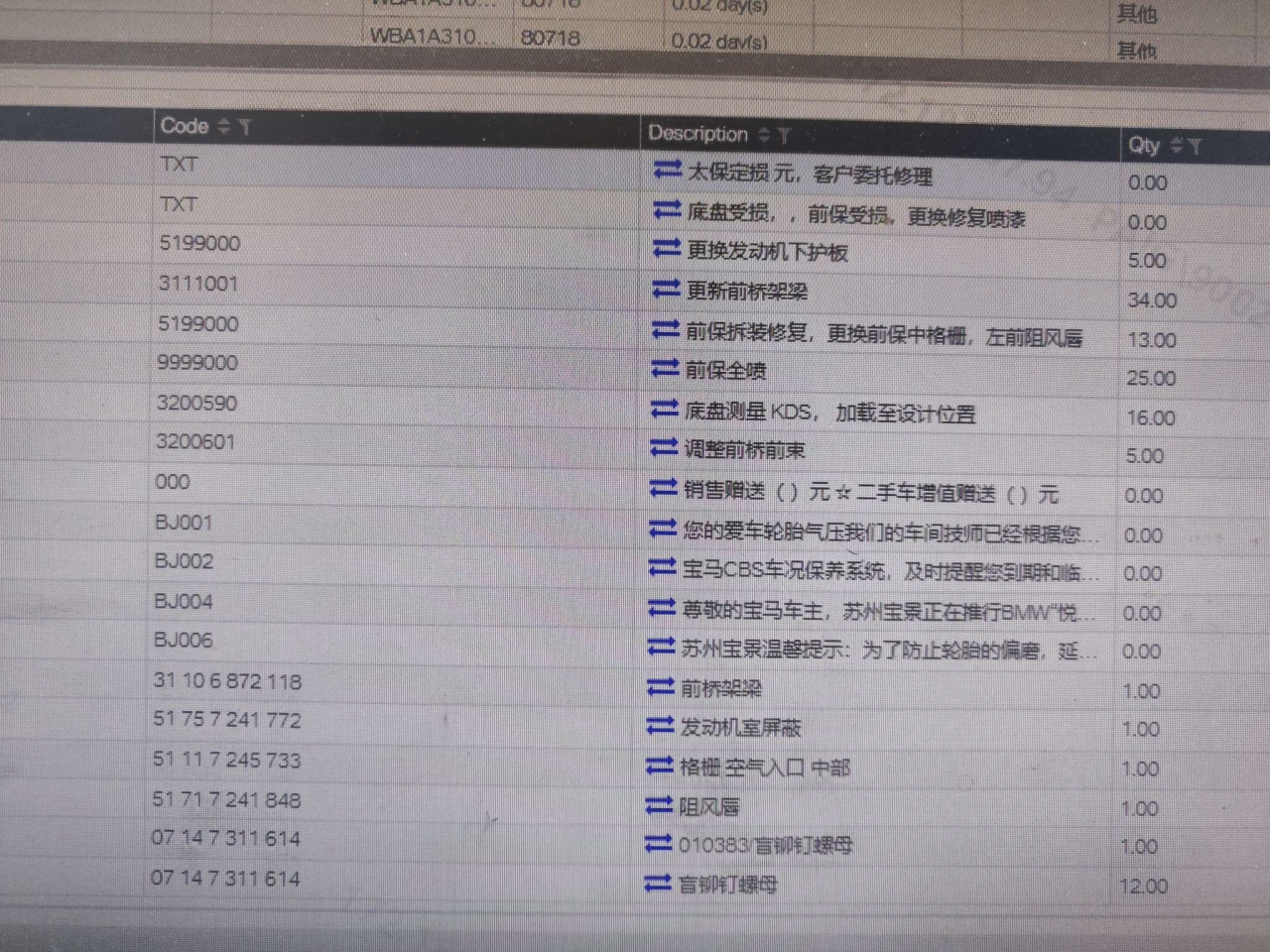
Task: Click description 发动机室屏蔽
Action: click(x=740, y=728)
